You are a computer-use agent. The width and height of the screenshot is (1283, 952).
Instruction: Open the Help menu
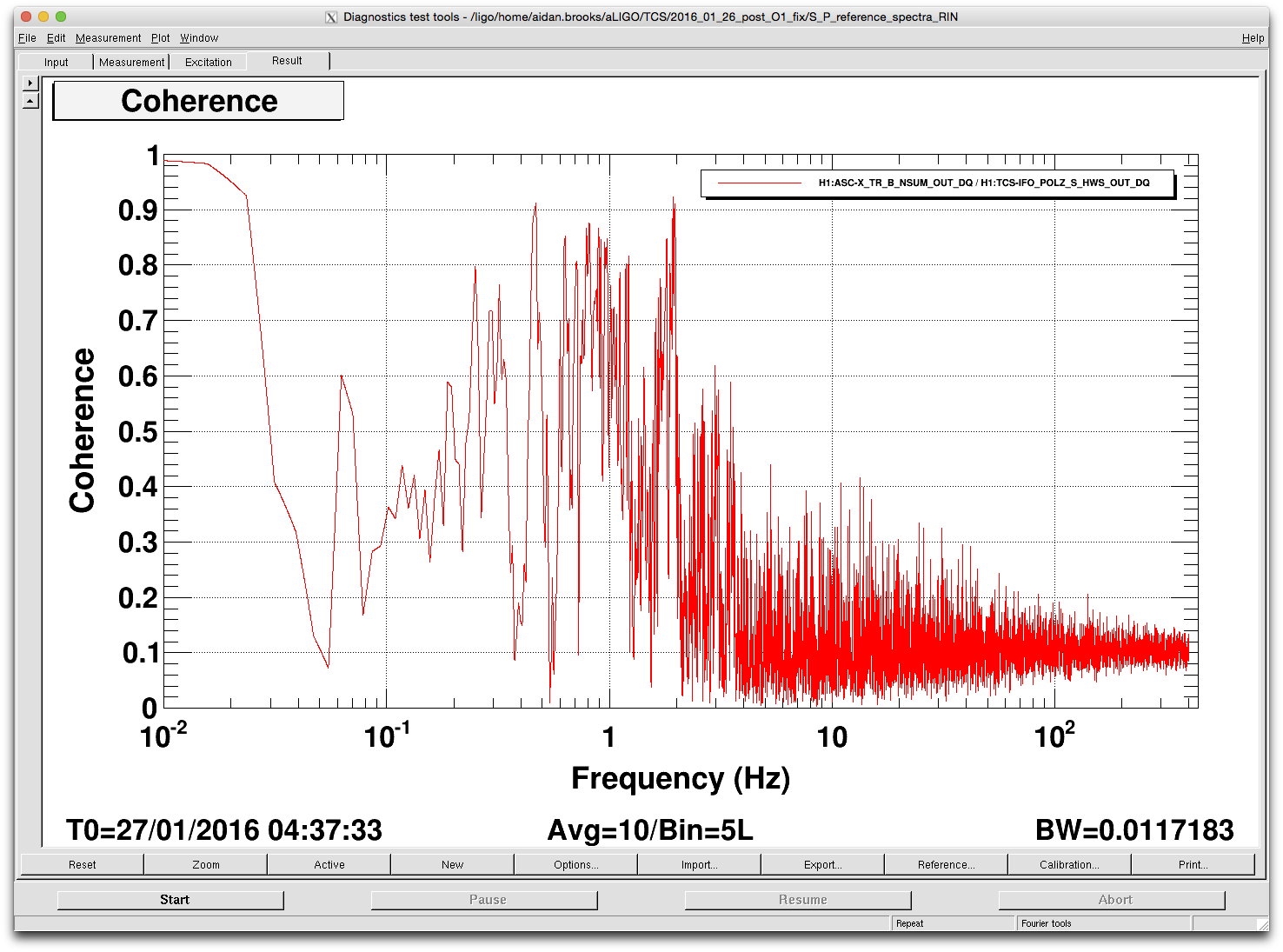tap(1253, 38)
